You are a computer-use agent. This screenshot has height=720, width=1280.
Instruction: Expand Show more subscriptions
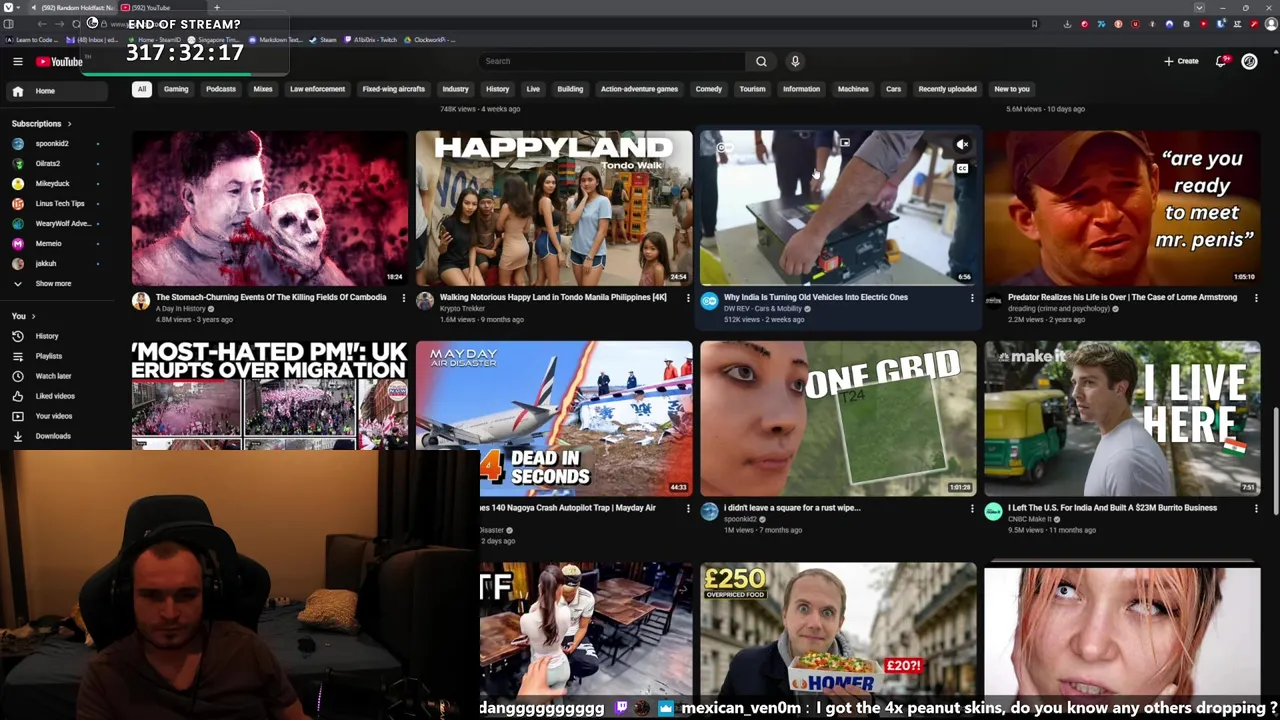pyautogui.click(x=55, y=283)
